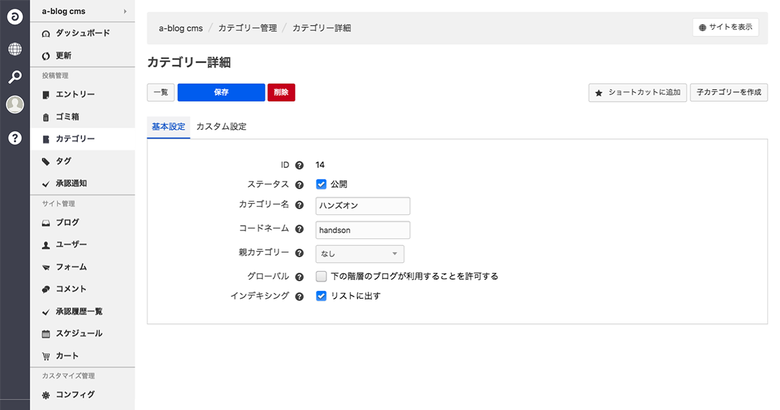This screenshot has height=410, width=780.
Task: Click the 更新 refresh icon
Action: 46,56
